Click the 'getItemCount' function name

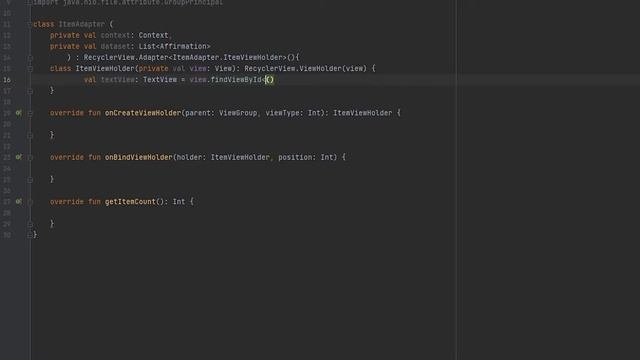(130, 201)
